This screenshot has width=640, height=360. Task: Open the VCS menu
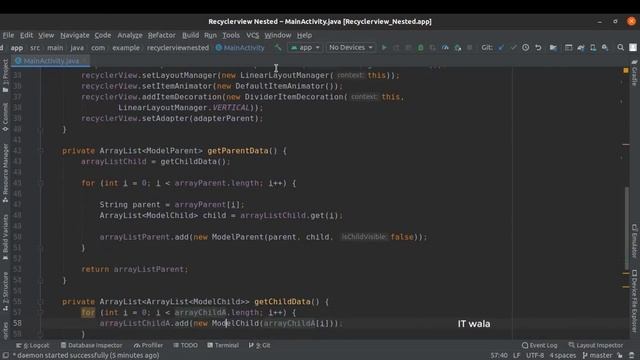point(252,35)
